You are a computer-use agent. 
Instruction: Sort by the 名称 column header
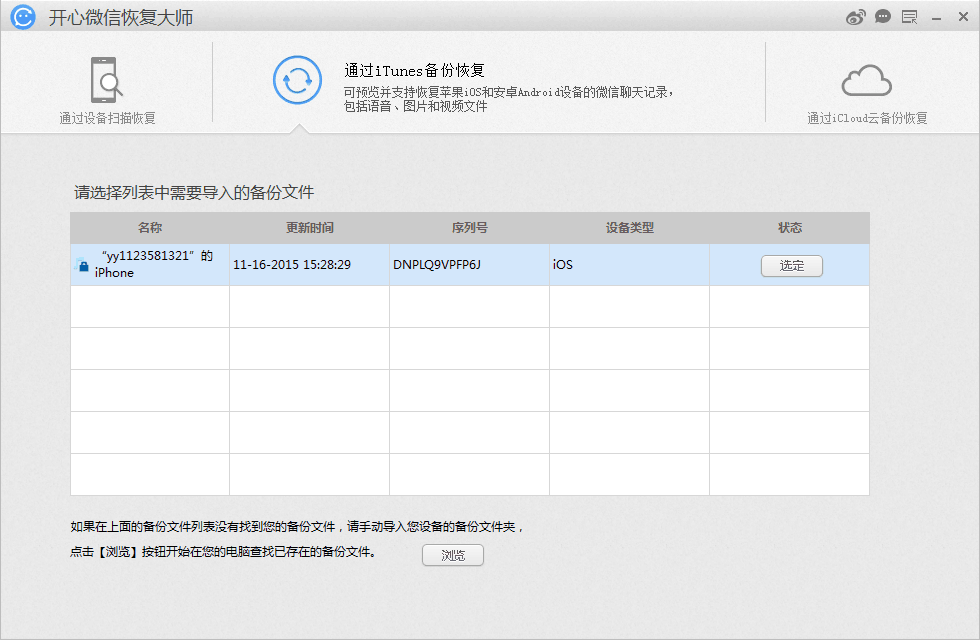(x=150, y=228)
